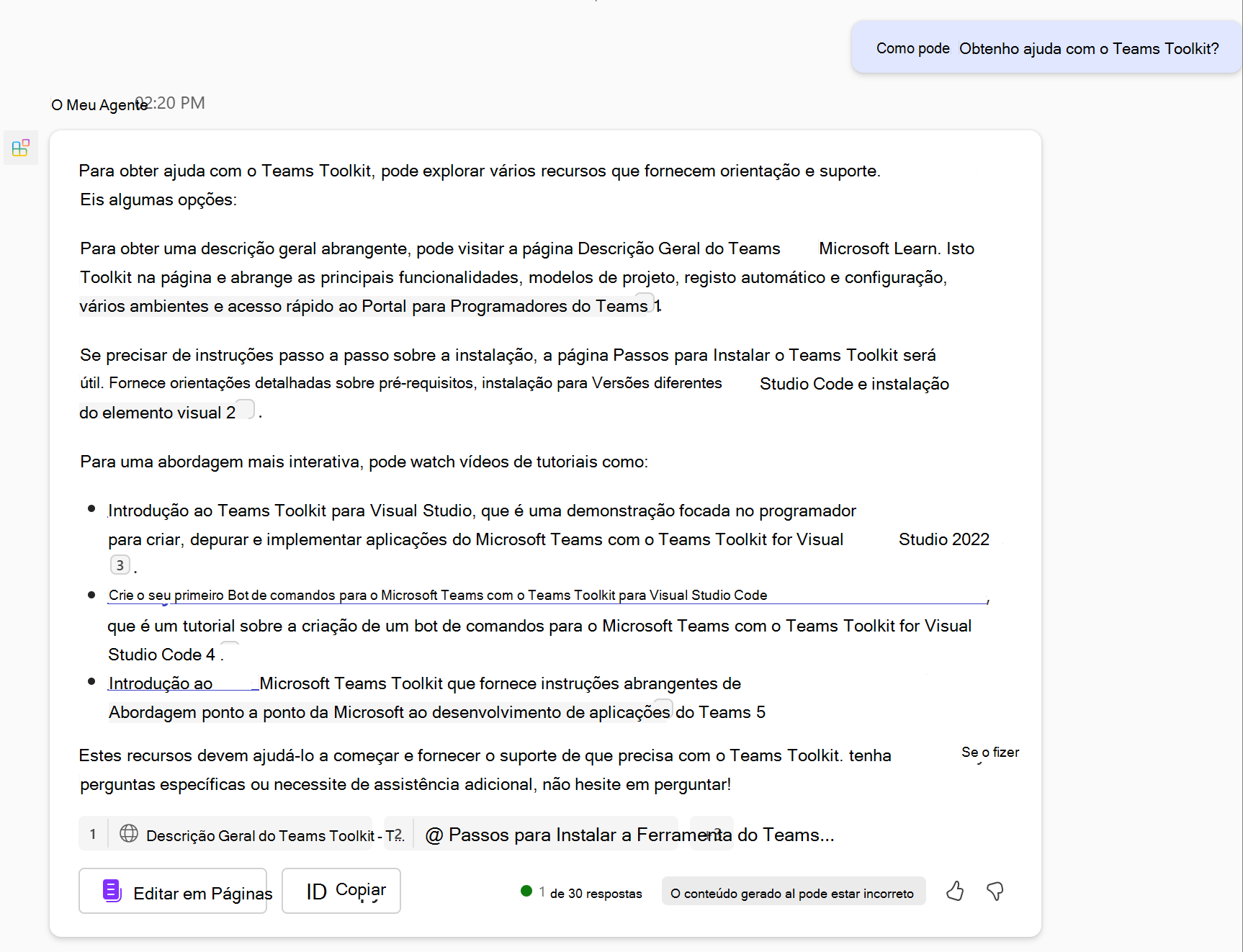The height and width of the screenshot is (952, 1243).
Task: Copy the response with Copiar button
Action: pyautogui.click(x=341, y=892)
